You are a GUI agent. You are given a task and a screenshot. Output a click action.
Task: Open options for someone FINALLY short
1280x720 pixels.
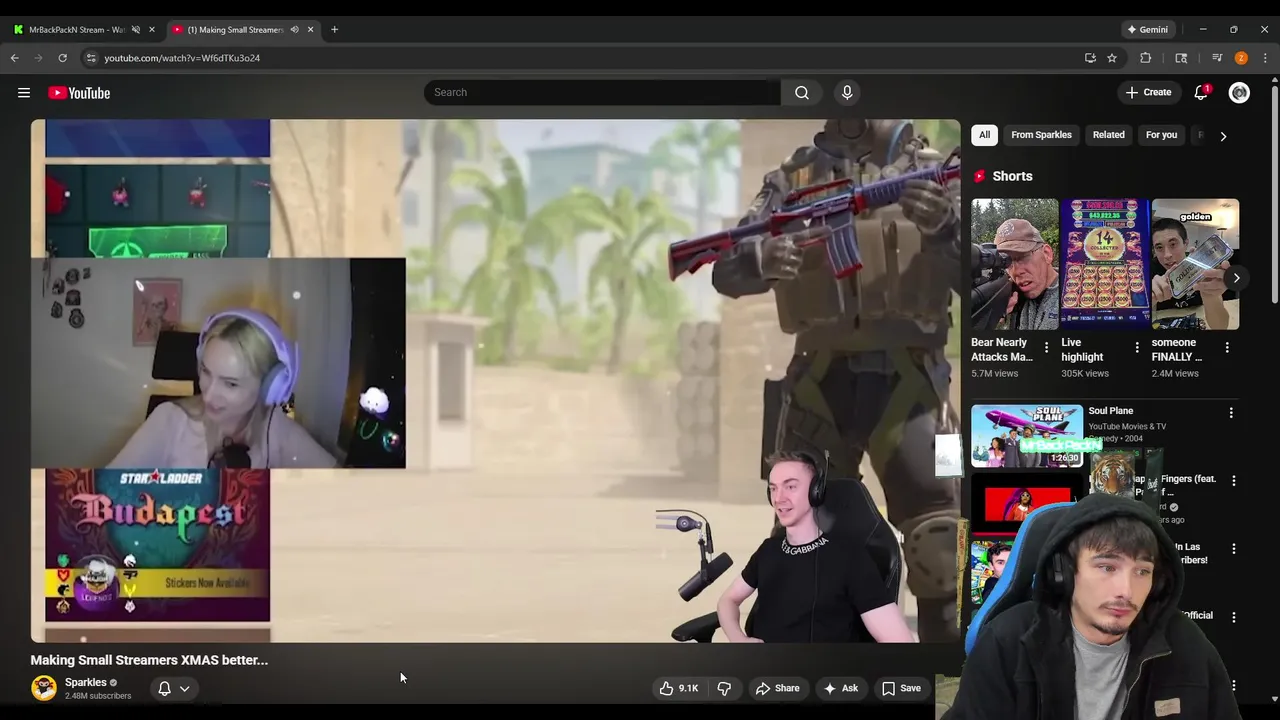coord(1227,347)
